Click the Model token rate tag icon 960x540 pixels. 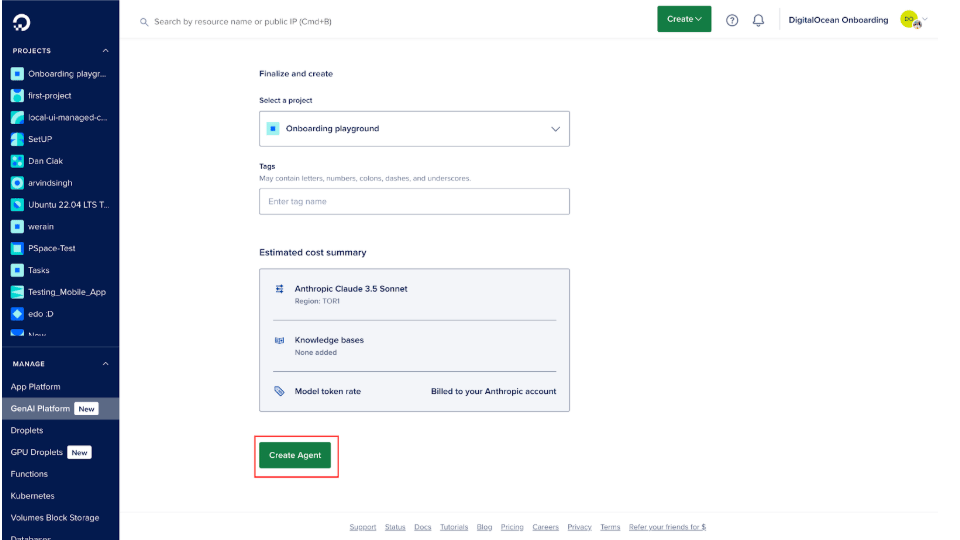279,391
